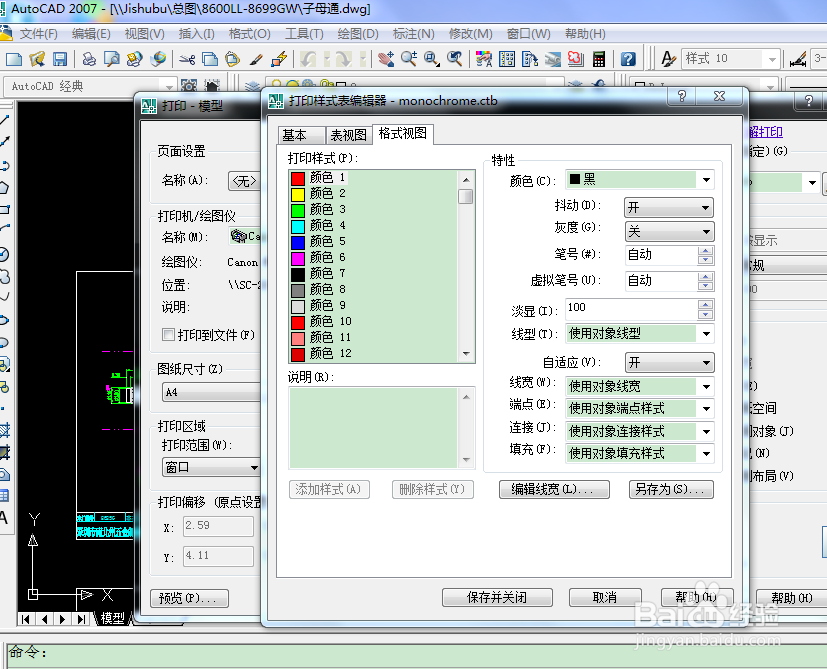The height and width of the screenshot is (669, 827).
Task: Click the 预览(P)... button in plot dialog
Action: point(189,599)
